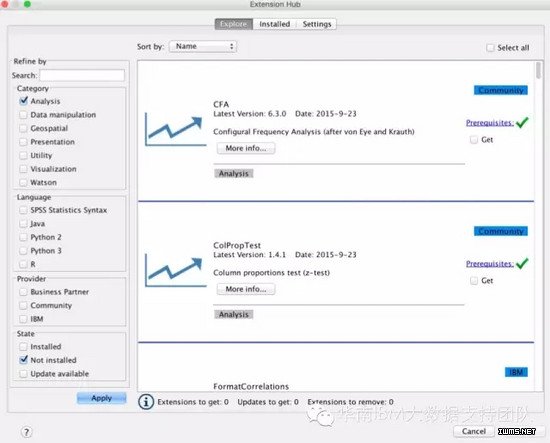Filter by Business Partner provider
The width and height of the screenshot is (550, 443).
[x=23, y=292]
